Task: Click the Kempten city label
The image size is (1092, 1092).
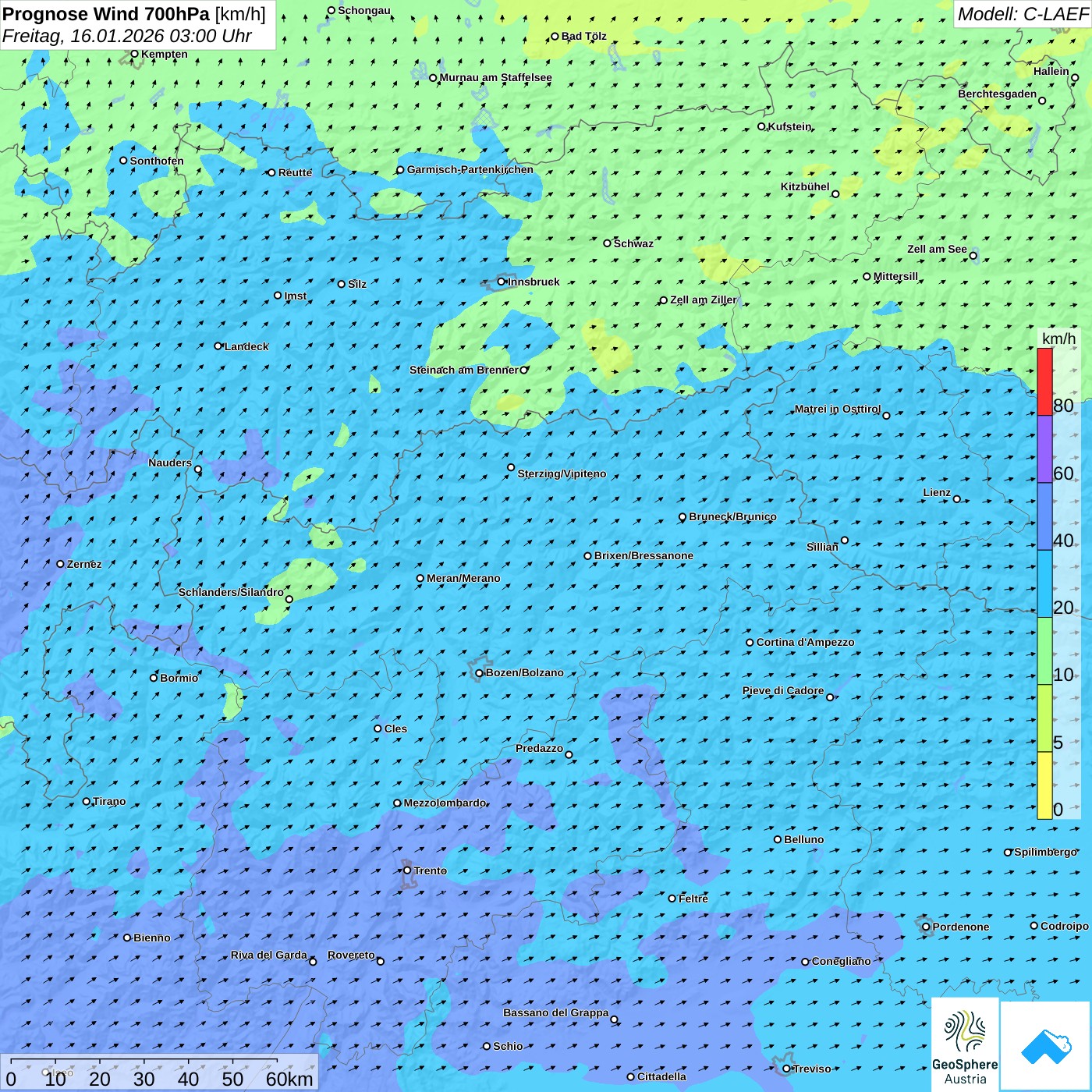Action: coord(165,54)
